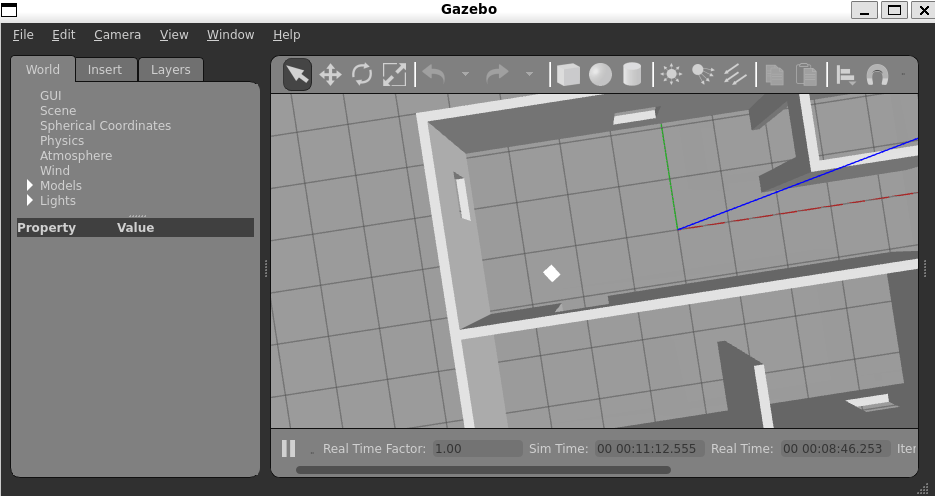The image size is (935, 496).
Task: Toggle the snap magnet tool
Action: coord(877,75)
